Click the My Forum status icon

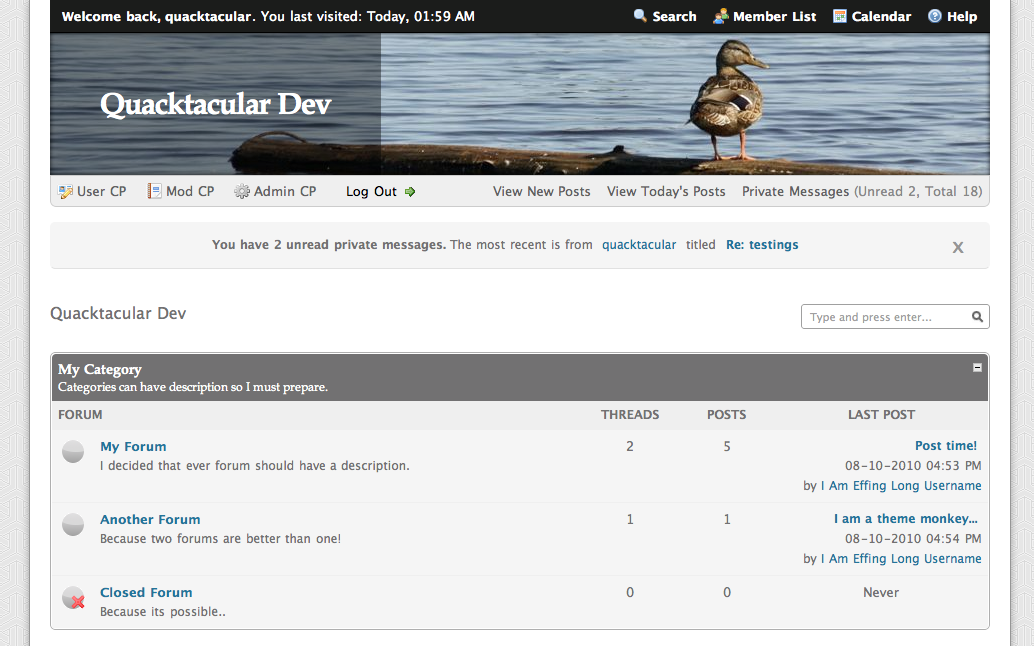pyautogui.click(x=73, y=452)
